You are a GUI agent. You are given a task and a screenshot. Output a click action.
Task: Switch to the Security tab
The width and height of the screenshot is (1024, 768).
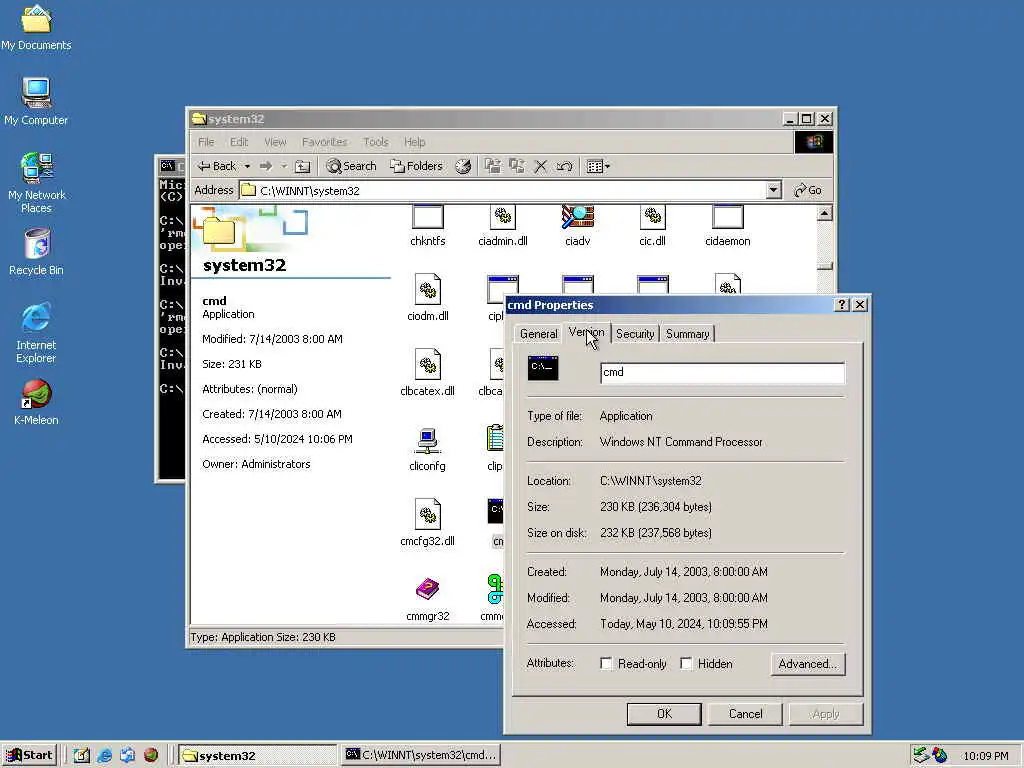pyautogui.click(x=635, y=334)
